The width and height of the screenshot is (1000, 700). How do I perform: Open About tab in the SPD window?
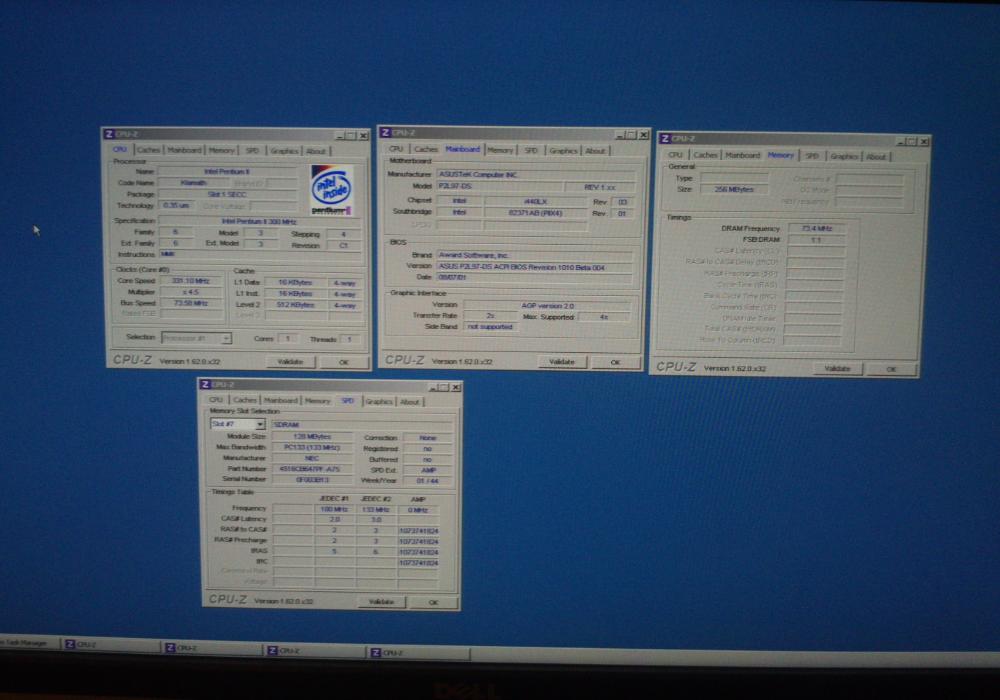coord(410,402)
